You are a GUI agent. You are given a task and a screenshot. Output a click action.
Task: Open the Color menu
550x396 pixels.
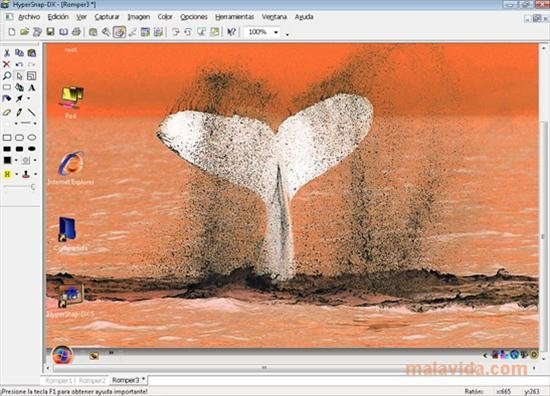coord(165,17)
